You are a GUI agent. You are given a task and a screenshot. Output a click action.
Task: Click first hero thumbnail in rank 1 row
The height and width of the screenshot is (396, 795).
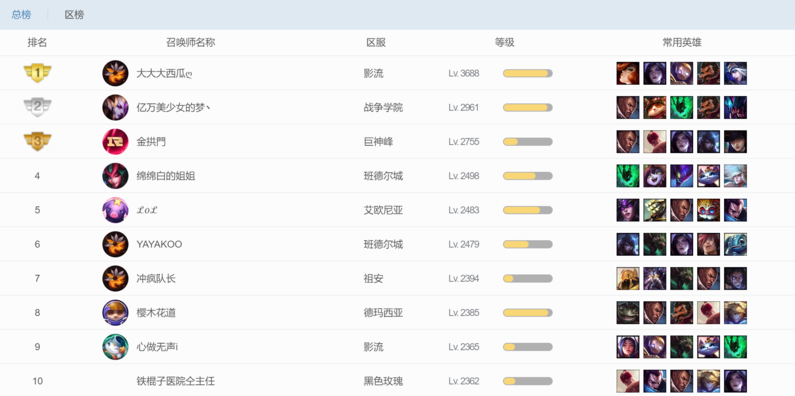(628, 73)
